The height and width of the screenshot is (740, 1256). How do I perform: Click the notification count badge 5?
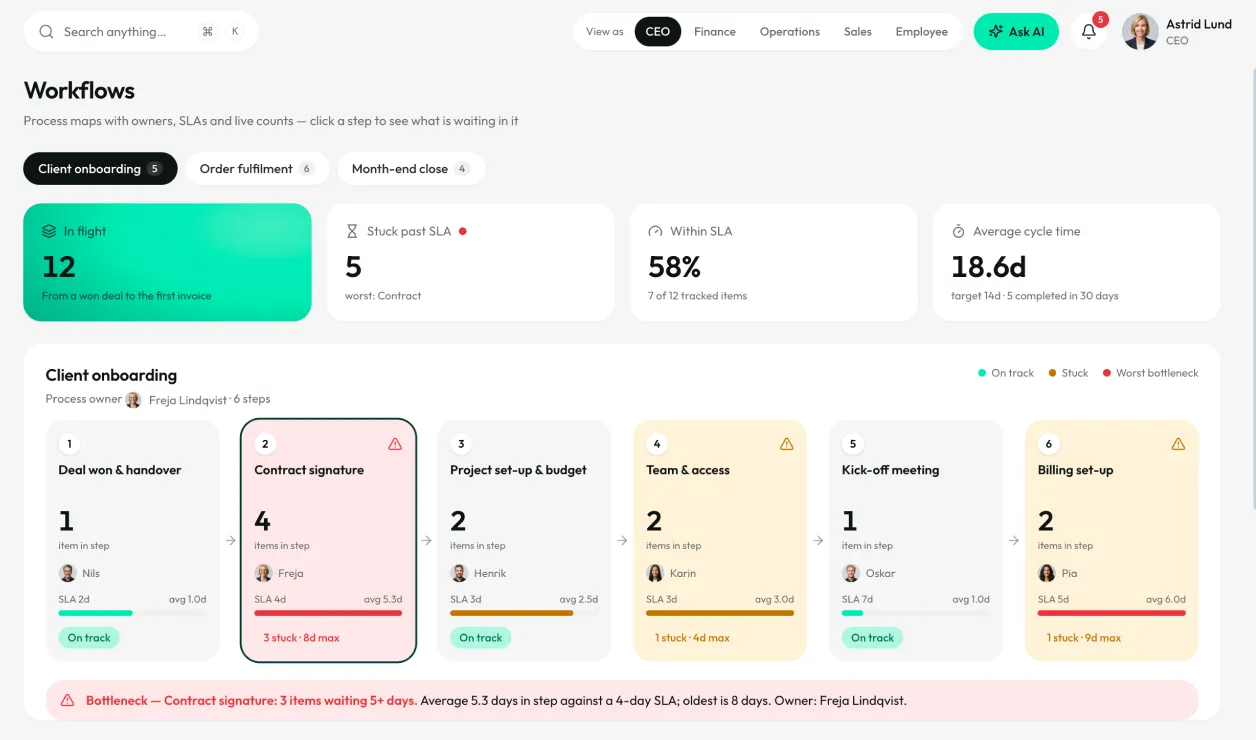pos(1100,19)
